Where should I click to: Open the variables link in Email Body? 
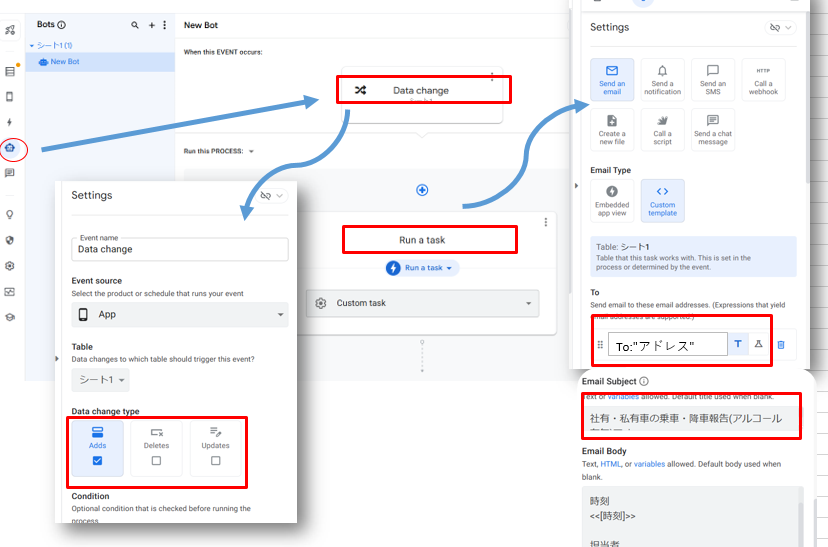tap(649, 464)
